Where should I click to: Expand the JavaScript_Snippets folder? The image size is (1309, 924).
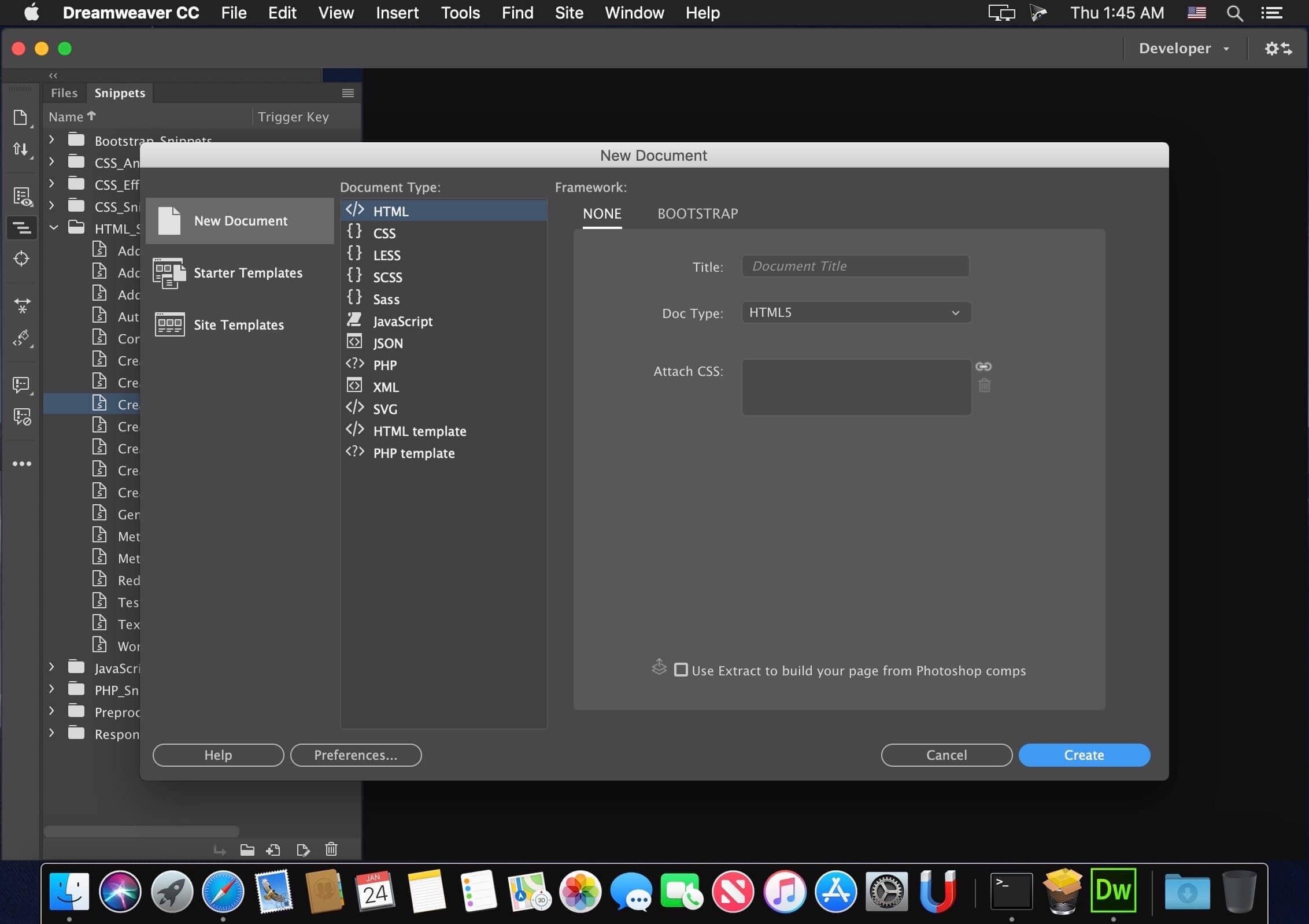51,667
